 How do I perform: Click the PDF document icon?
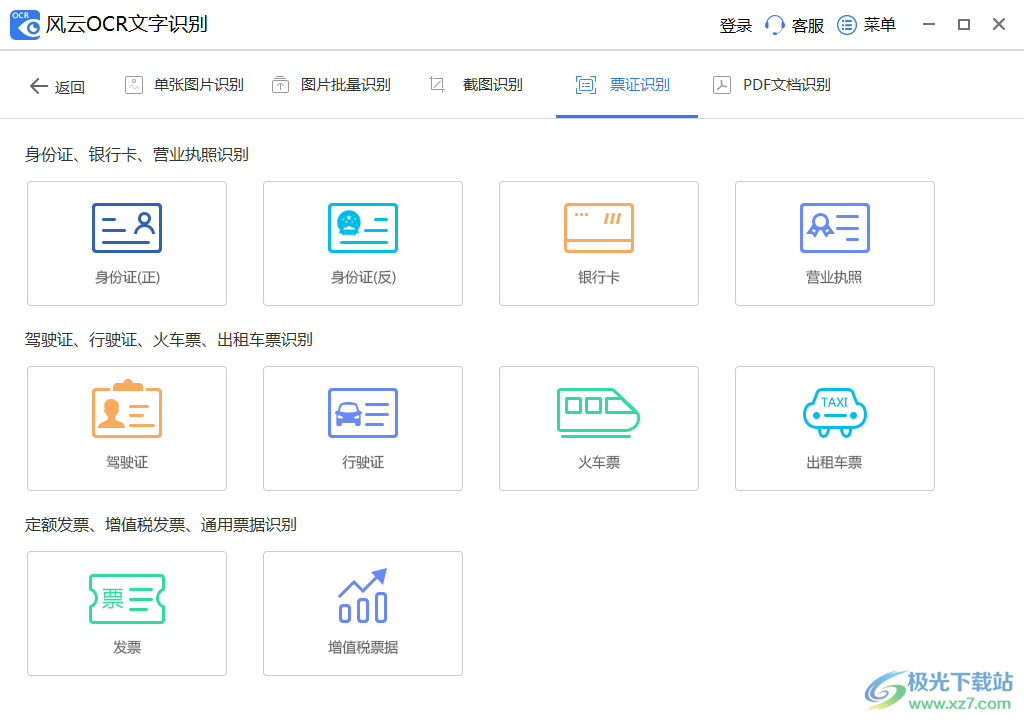click(722, 85)
